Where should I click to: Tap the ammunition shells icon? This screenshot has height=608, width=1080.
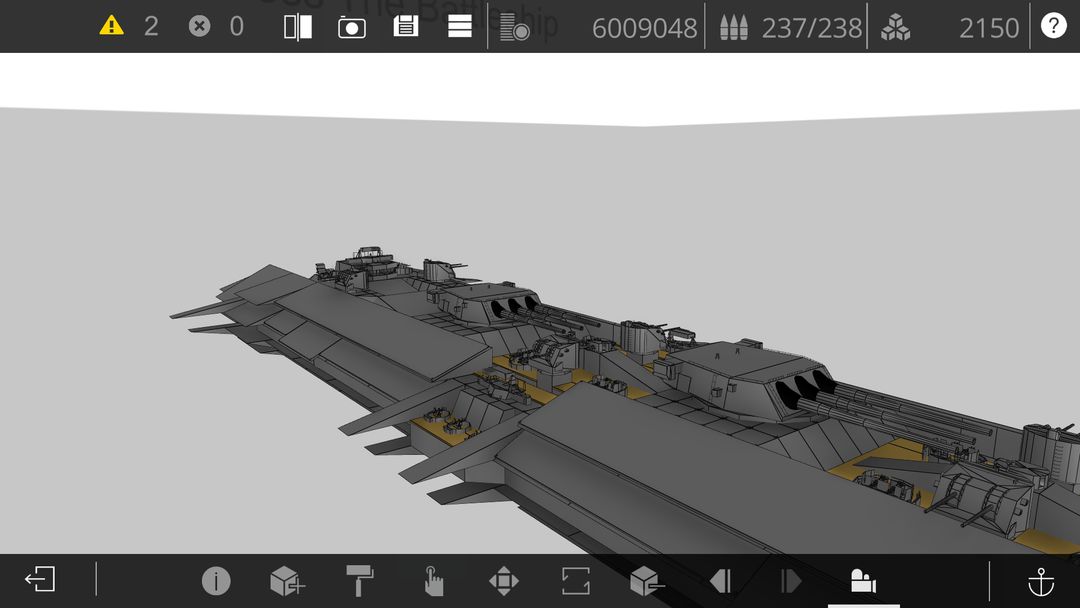tap(734, 28)
